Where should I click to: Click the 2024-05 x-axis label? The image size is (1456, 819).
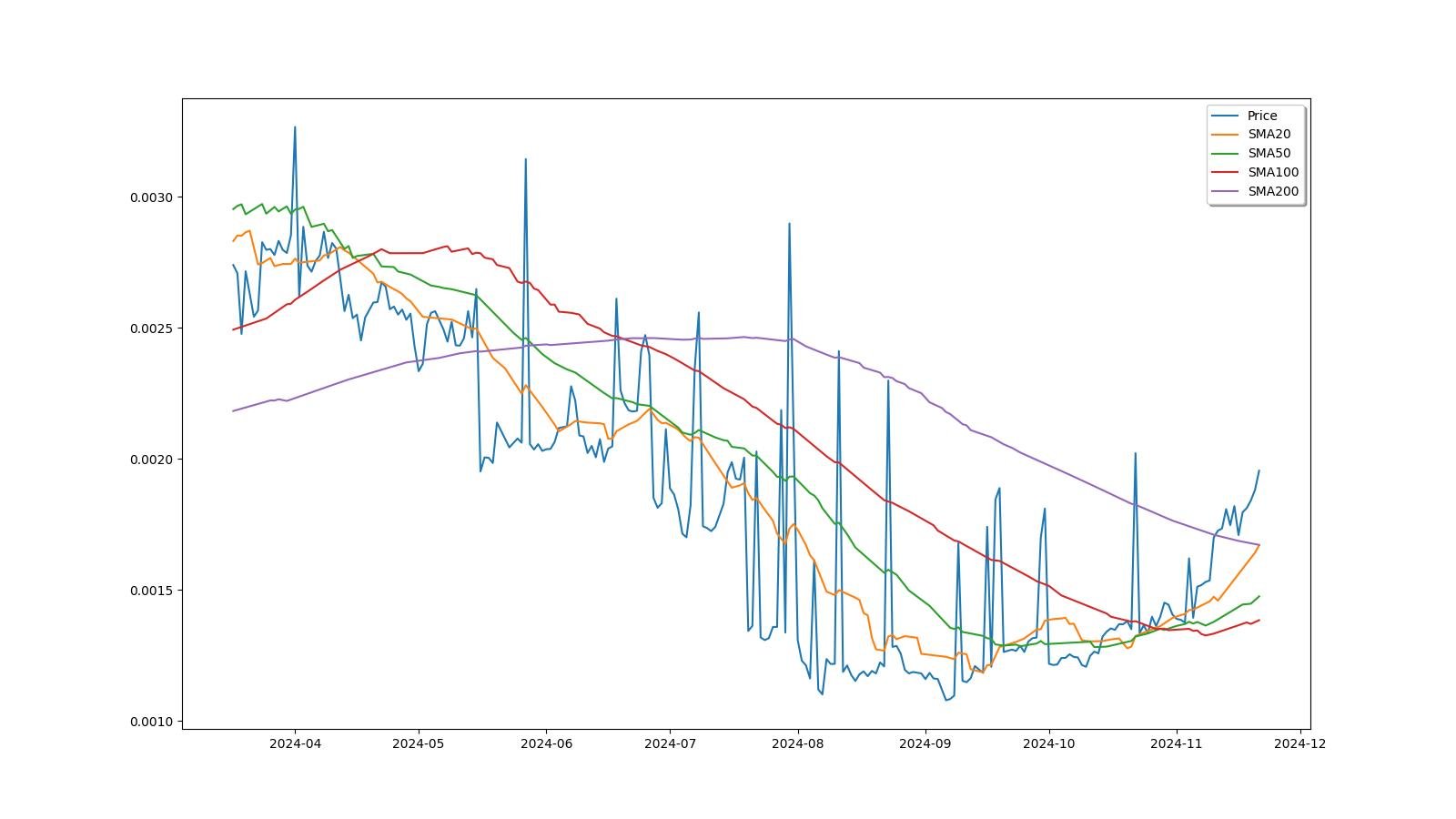419,743
